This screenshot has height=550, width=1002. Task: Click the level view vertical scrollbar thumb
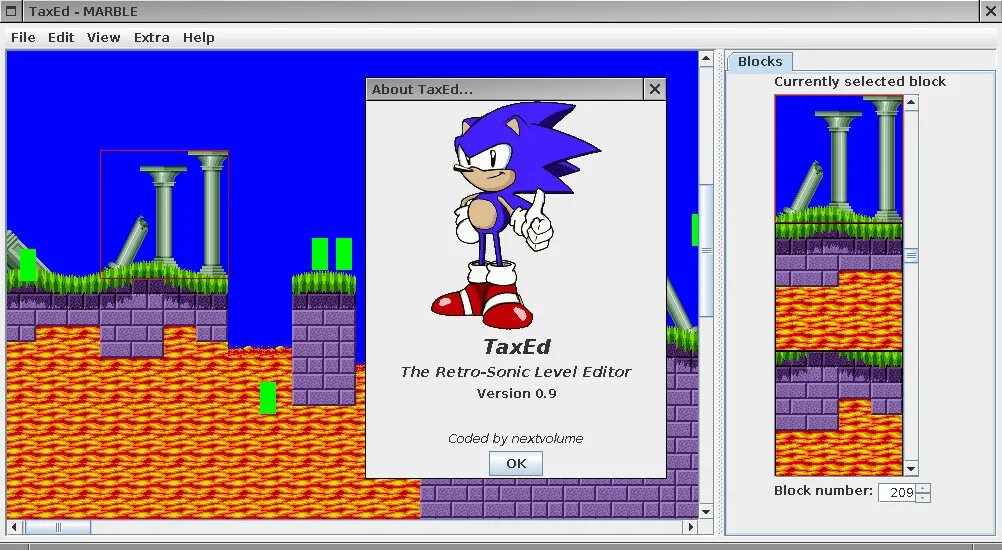click(705, 250)
